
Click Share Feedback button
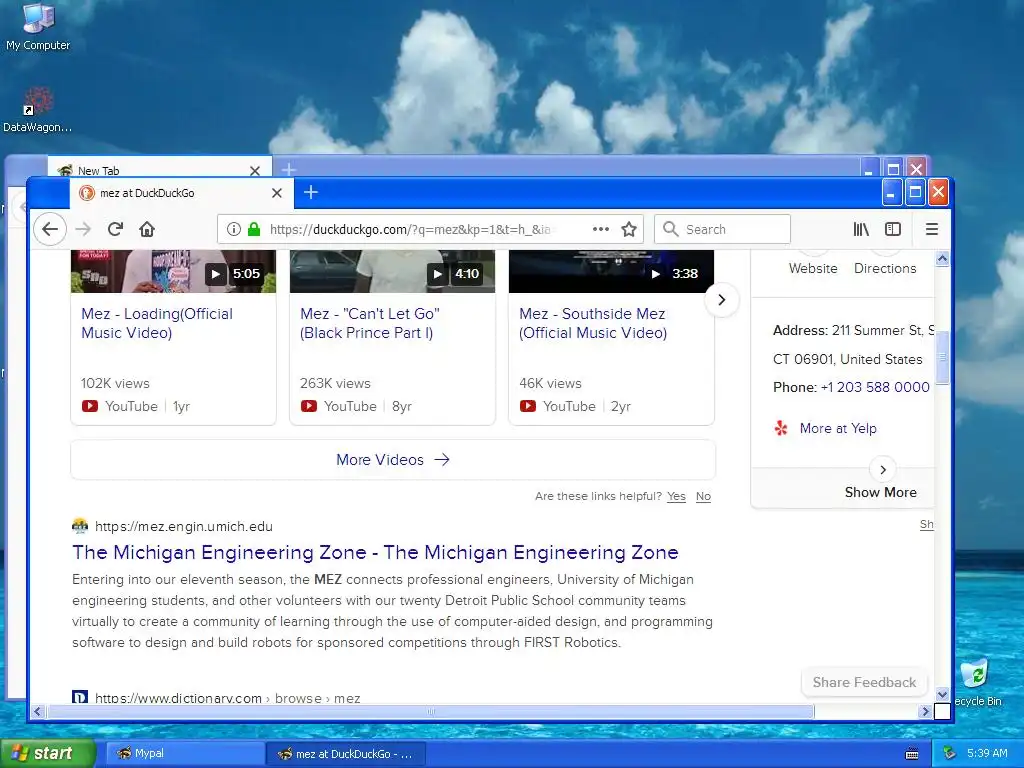(864, 682)
